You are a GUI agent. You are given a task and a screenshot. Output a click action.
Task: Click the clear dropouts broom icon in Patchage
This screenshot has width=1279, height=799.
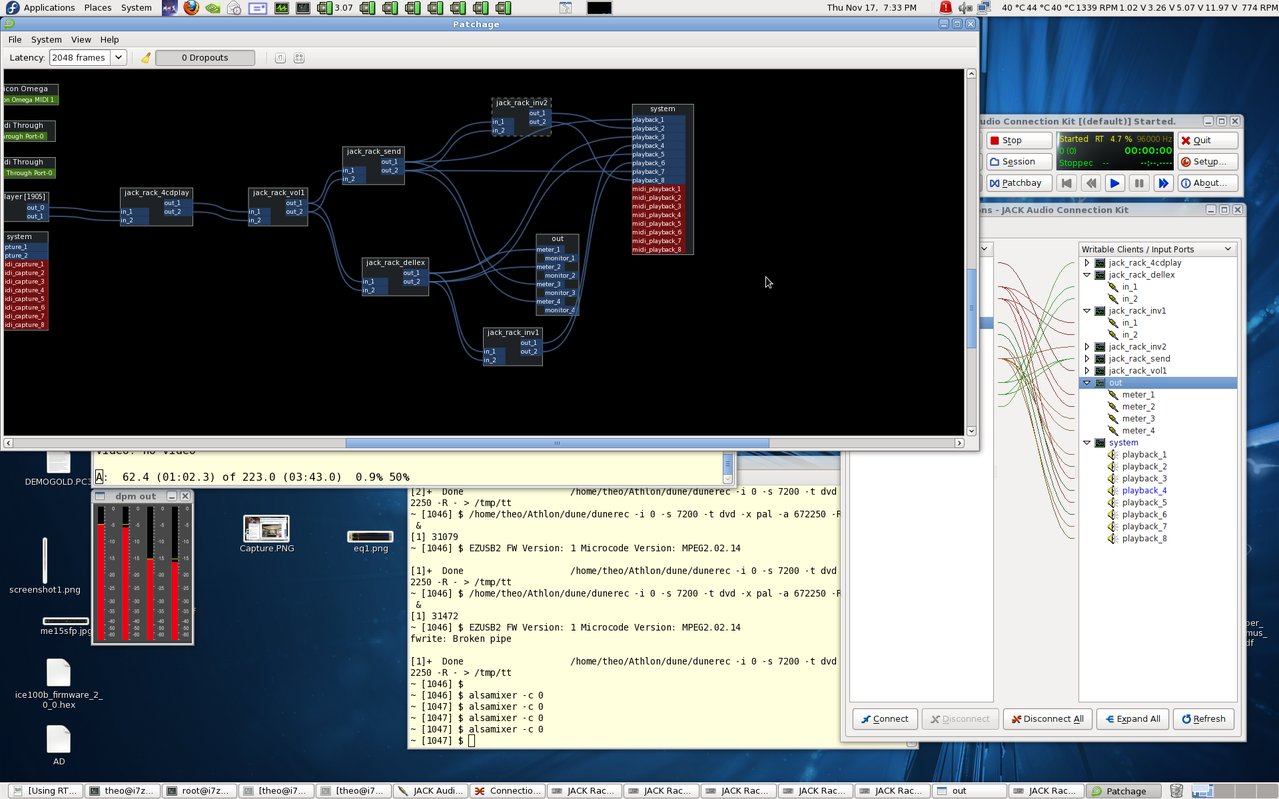[x=145, y=58]
